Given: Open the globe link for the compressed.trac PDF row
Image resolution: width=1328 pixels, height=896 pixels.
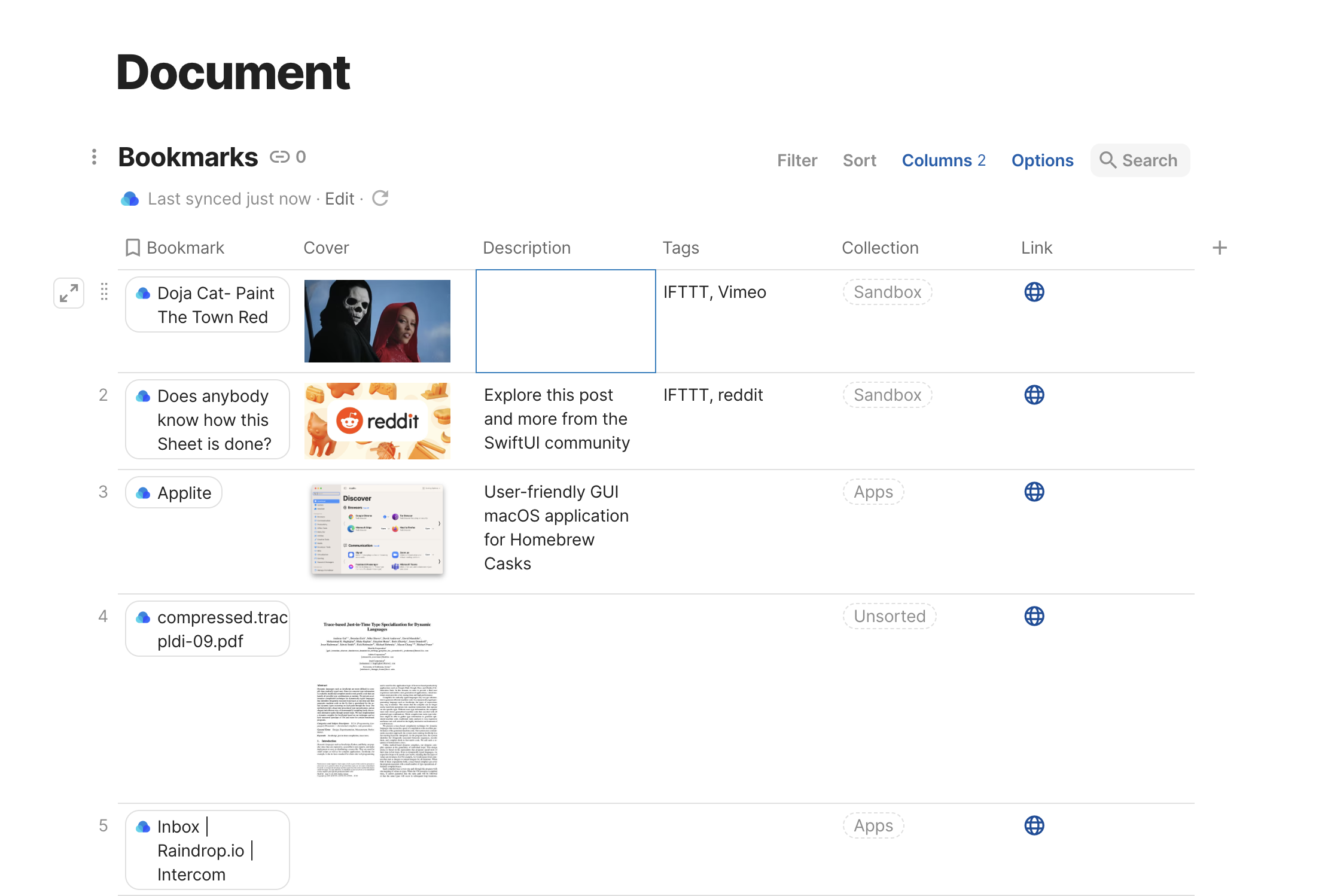Looking at the screenshot, I should 1034,616.
